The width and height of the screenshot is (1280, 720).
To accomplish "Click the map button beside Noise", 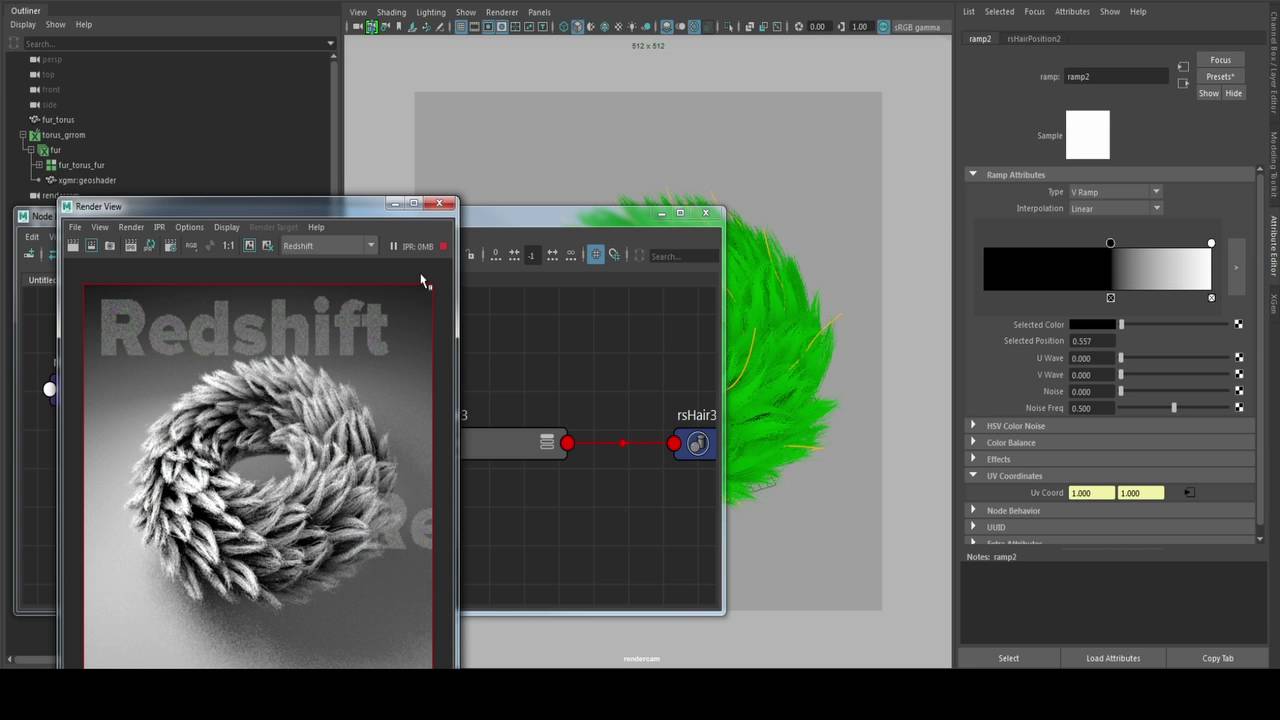I will pyautogui.click(x=1239, y=391).
